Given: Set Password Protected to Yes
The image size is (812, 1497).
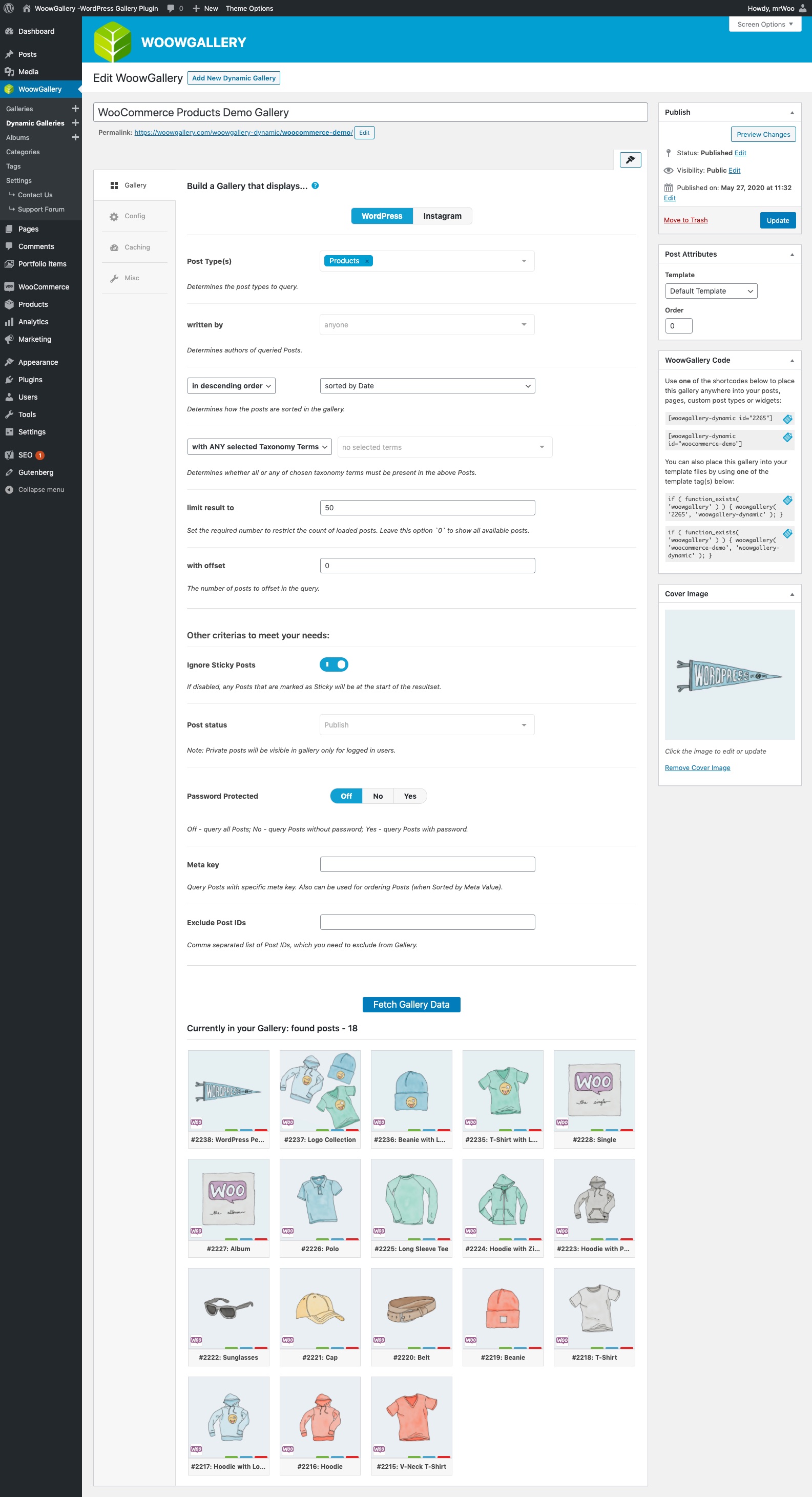Looking at the screenshot, I should (410, 796).
